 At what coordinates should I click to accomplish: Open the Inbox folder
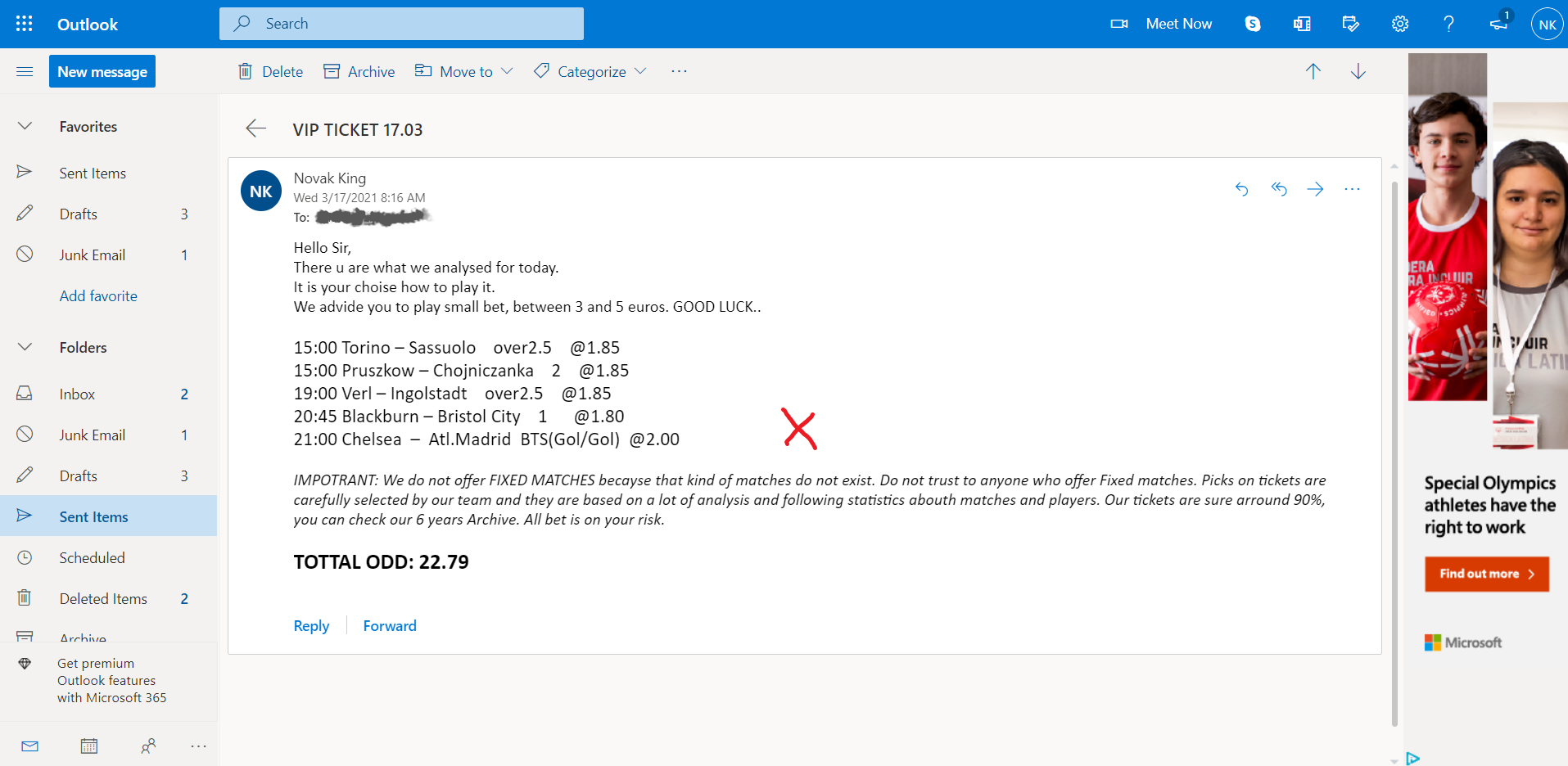point(109,394)
